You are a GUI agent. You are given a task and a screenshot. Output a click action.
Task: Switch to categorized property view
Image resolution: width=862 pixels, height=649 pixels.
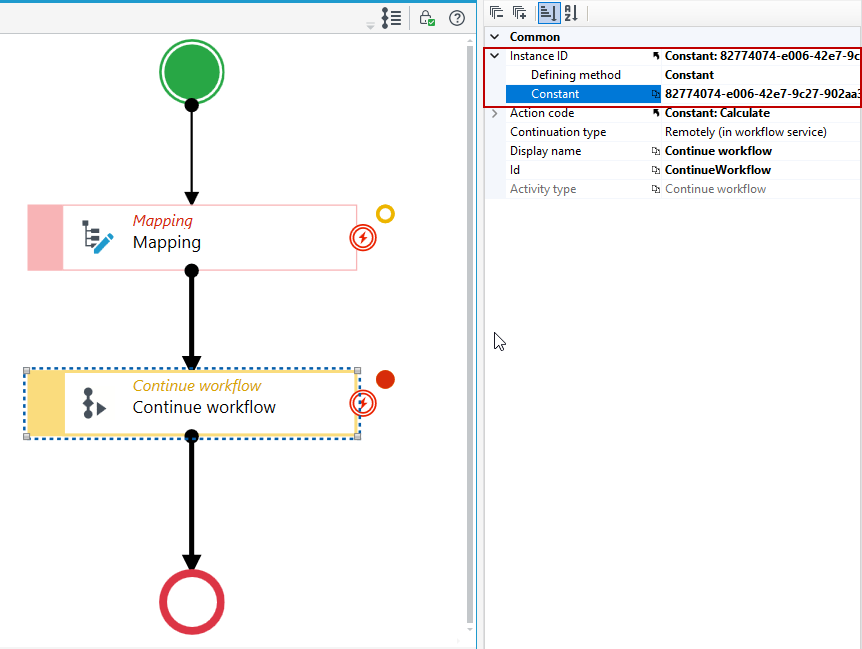click(549, 13)
